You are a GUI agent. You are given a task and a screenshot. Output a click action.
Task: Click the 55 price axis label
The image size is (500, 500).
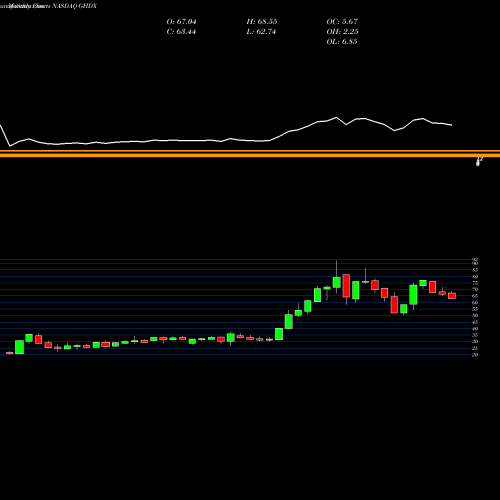475,309
